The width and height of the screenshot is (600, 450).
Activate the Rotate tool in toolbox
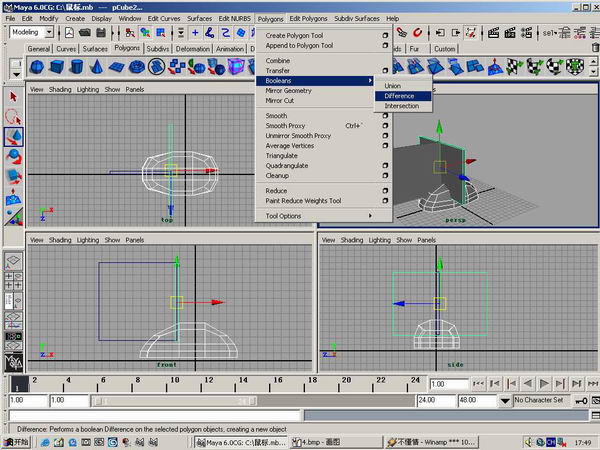point(13,157)
